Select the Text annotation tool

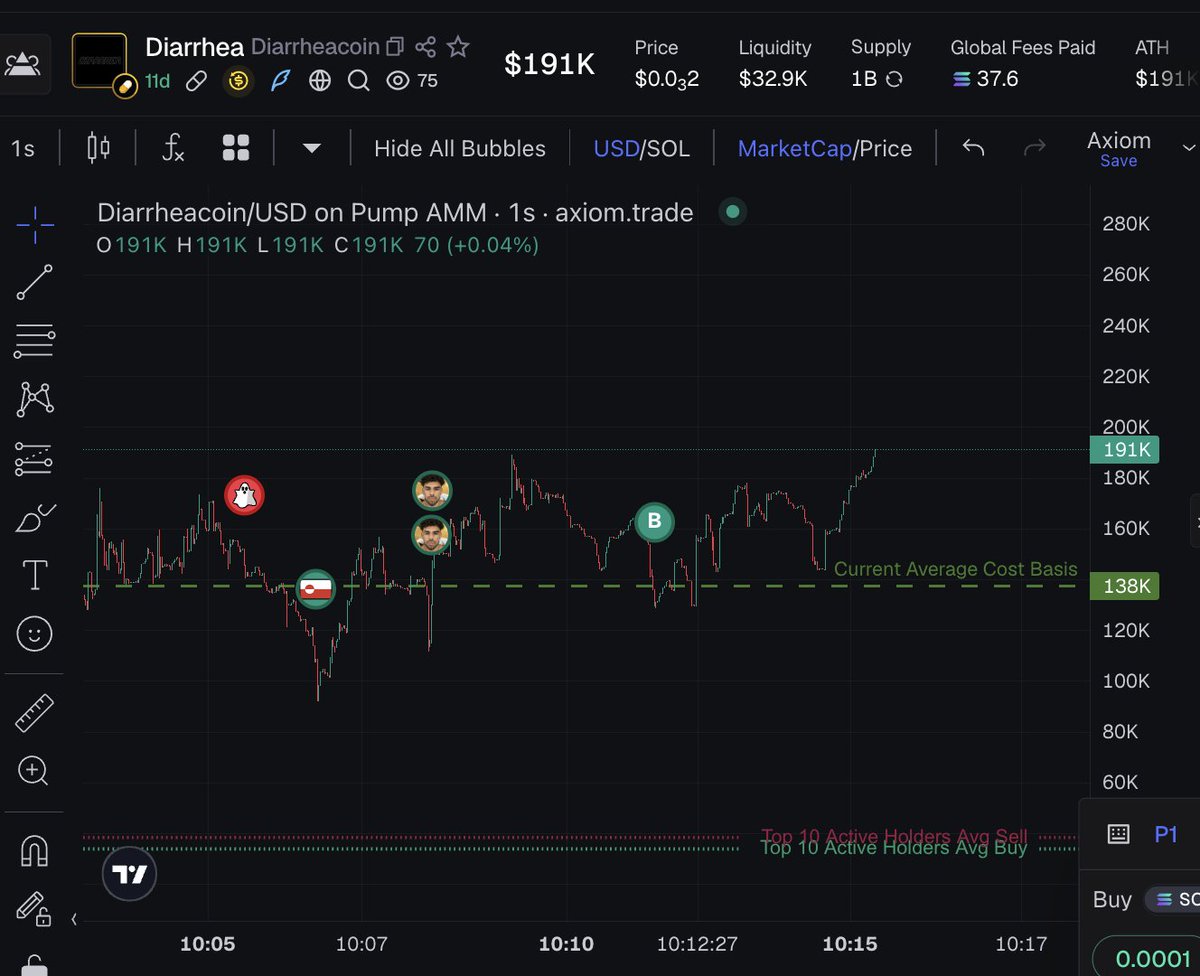click(35, 575)
